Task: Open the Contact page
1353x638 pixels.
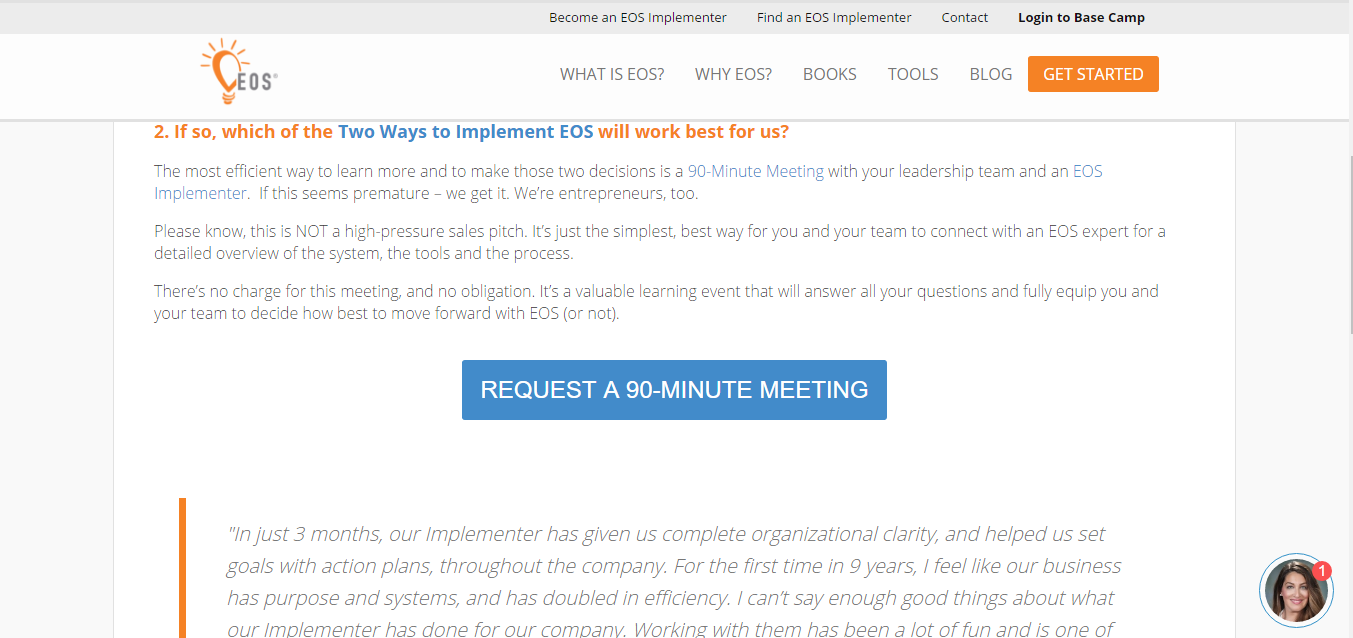Action: 964,17
